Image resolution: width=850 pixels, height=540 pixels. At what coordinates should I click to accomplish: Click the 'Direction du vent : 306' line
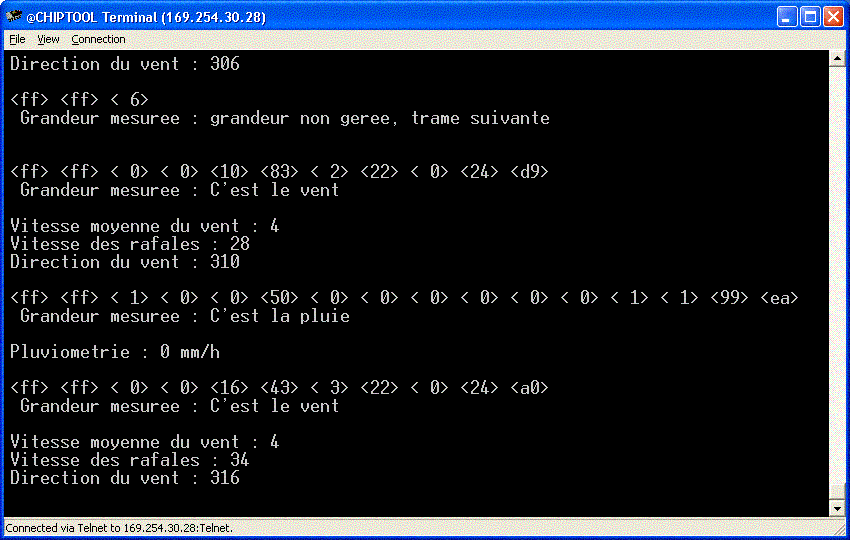124,64
